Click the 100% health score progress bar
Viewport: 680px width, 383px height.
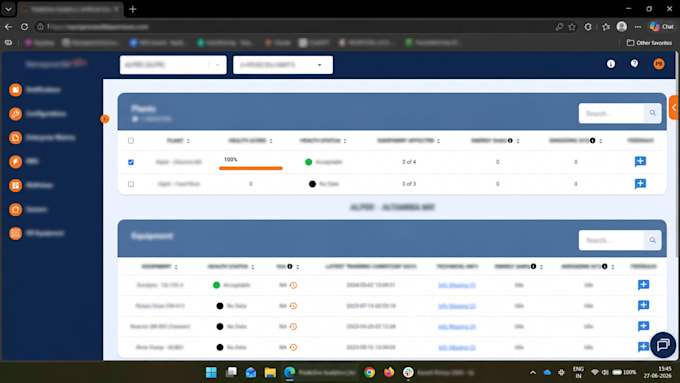(x=251, y=168)
